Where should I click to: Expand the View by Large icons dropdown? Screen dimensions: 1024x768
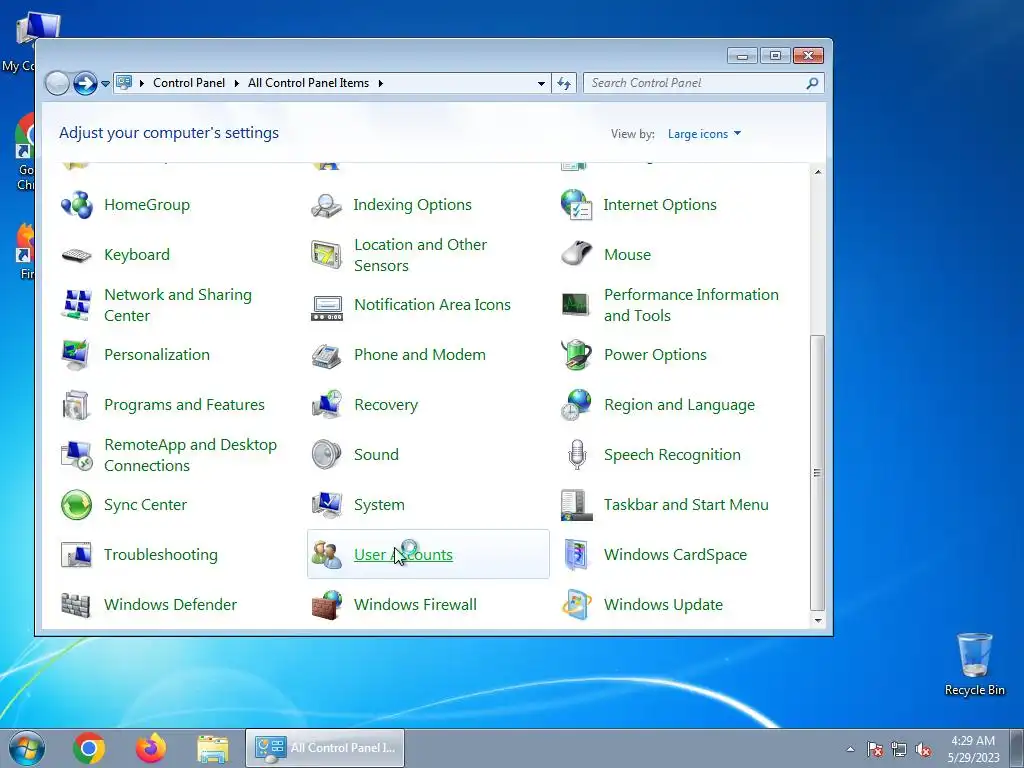(704, 134)
